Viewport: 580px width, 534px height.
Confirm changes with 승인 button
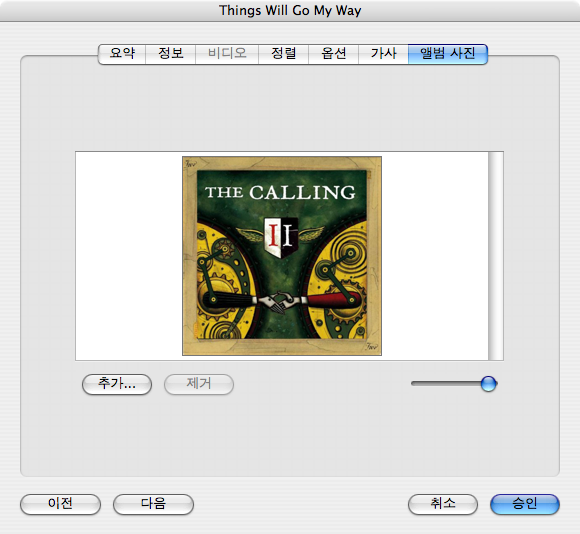(x=525, y=504)
